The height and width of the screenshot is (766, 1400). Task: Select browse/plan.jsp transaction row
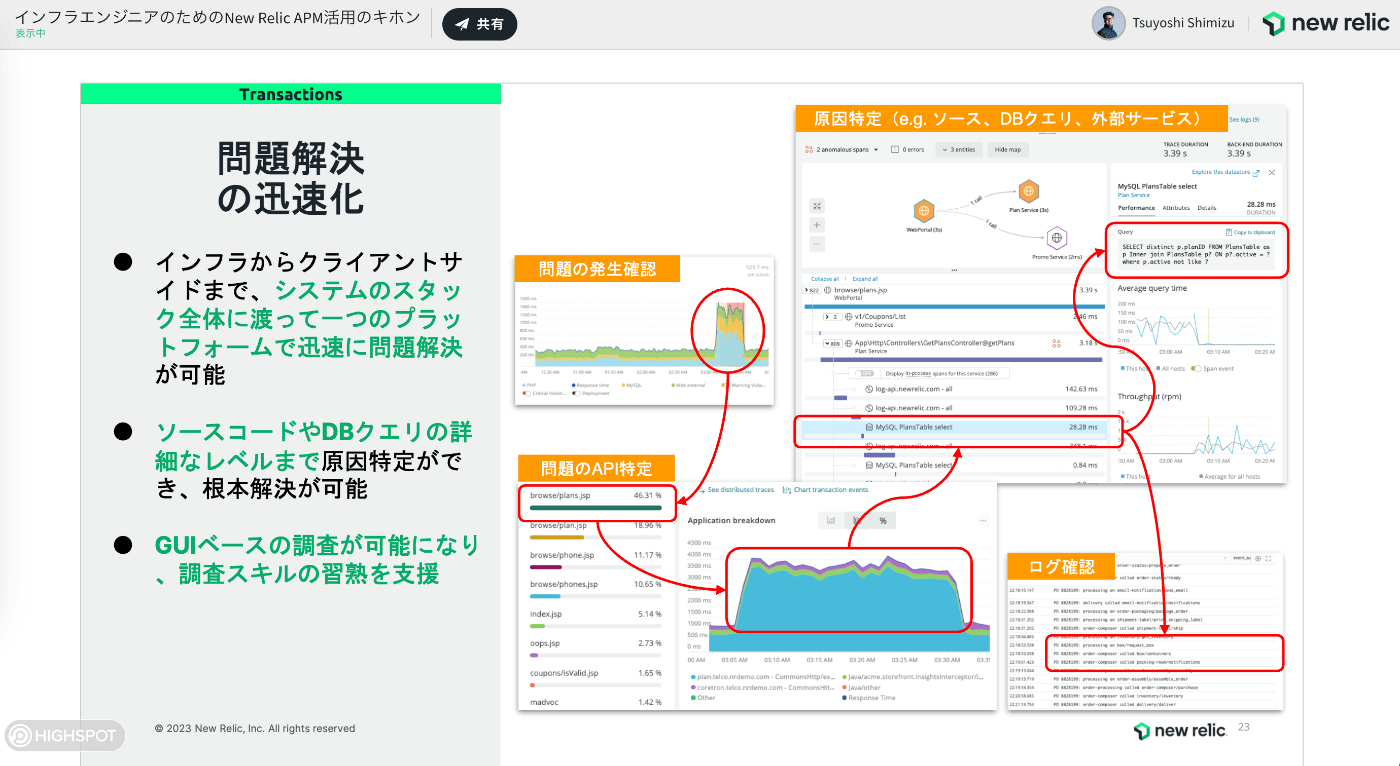click(x=596, y=530)
